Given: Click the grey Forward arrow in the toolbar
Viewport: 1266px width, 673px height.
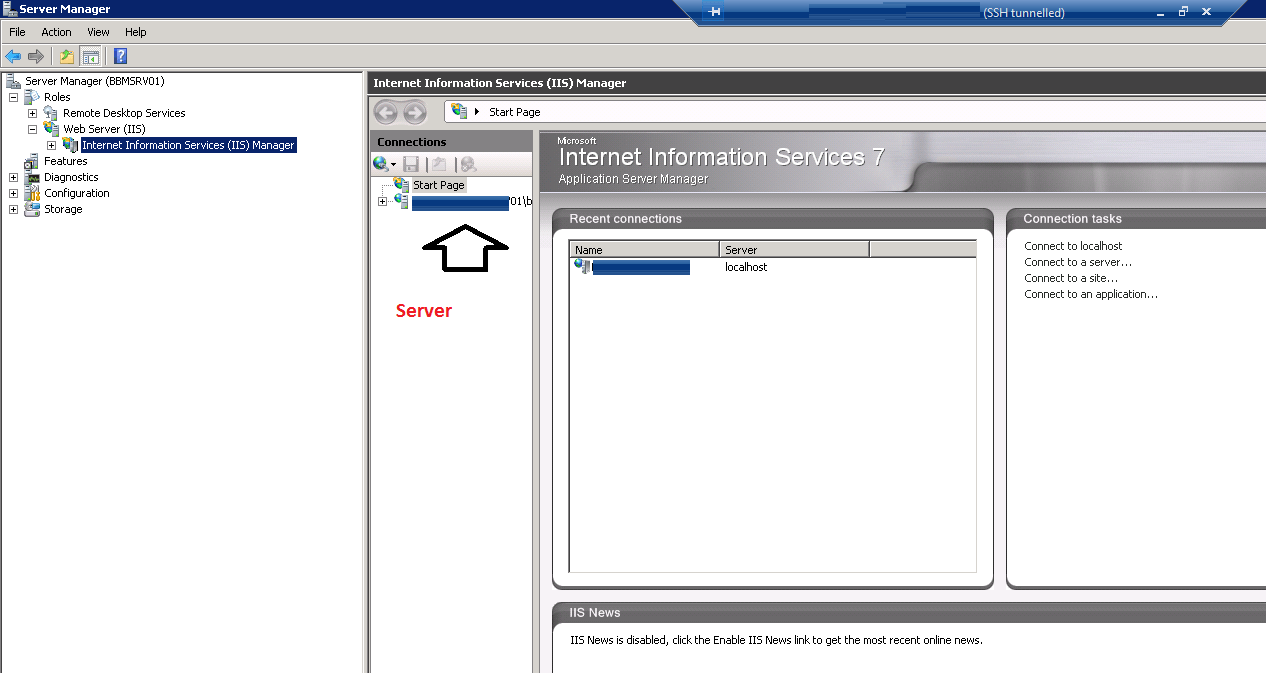Looking at the screenshot, I should point(36,56).
